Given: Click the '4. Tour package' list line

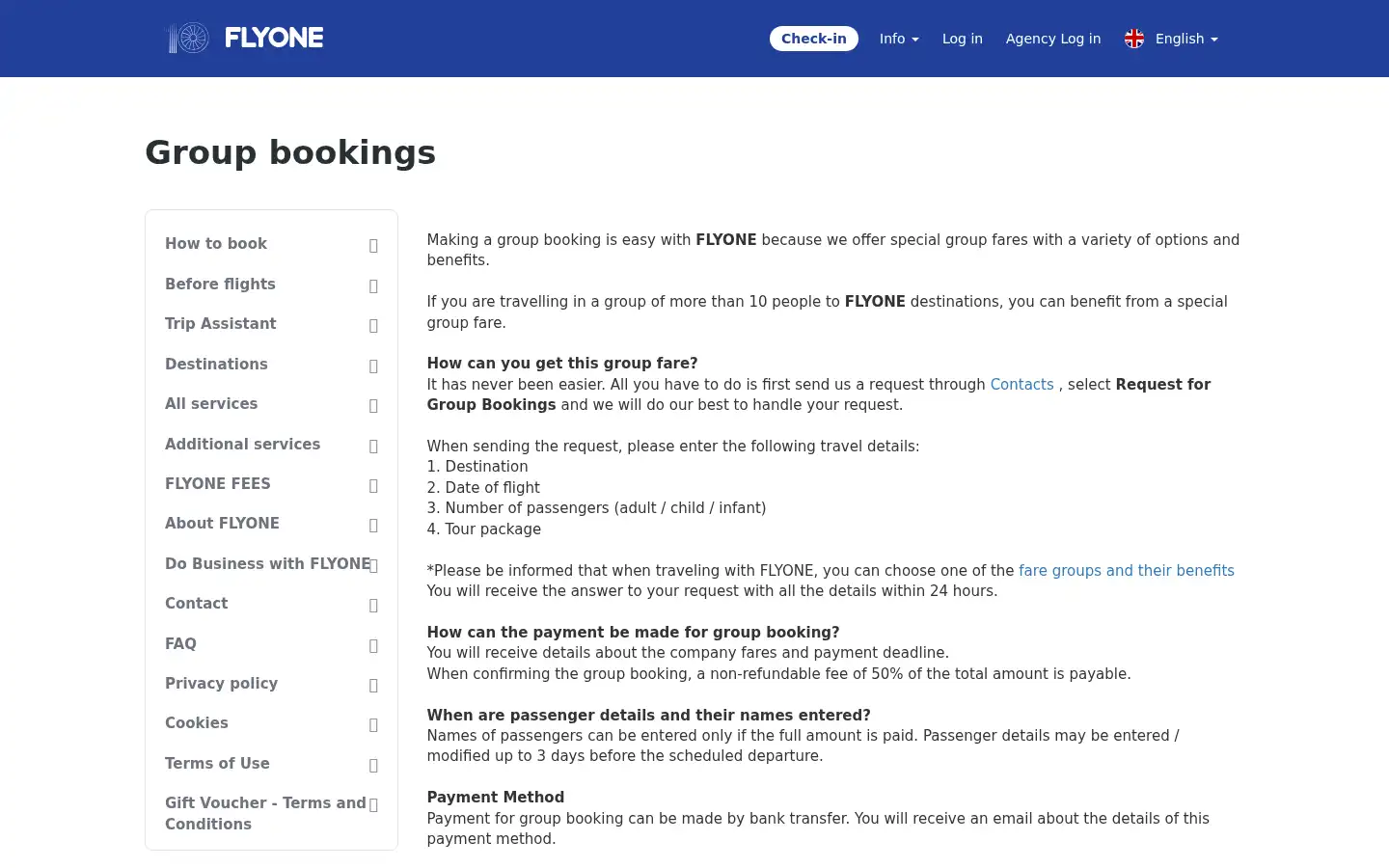Looking at the screenshot, I should coord(484,529).
